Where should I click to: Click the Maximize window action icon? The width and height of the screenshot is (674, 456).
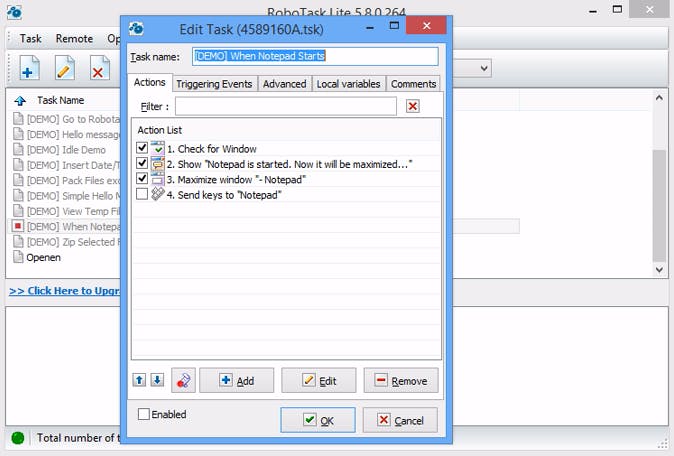coord(157,179)
